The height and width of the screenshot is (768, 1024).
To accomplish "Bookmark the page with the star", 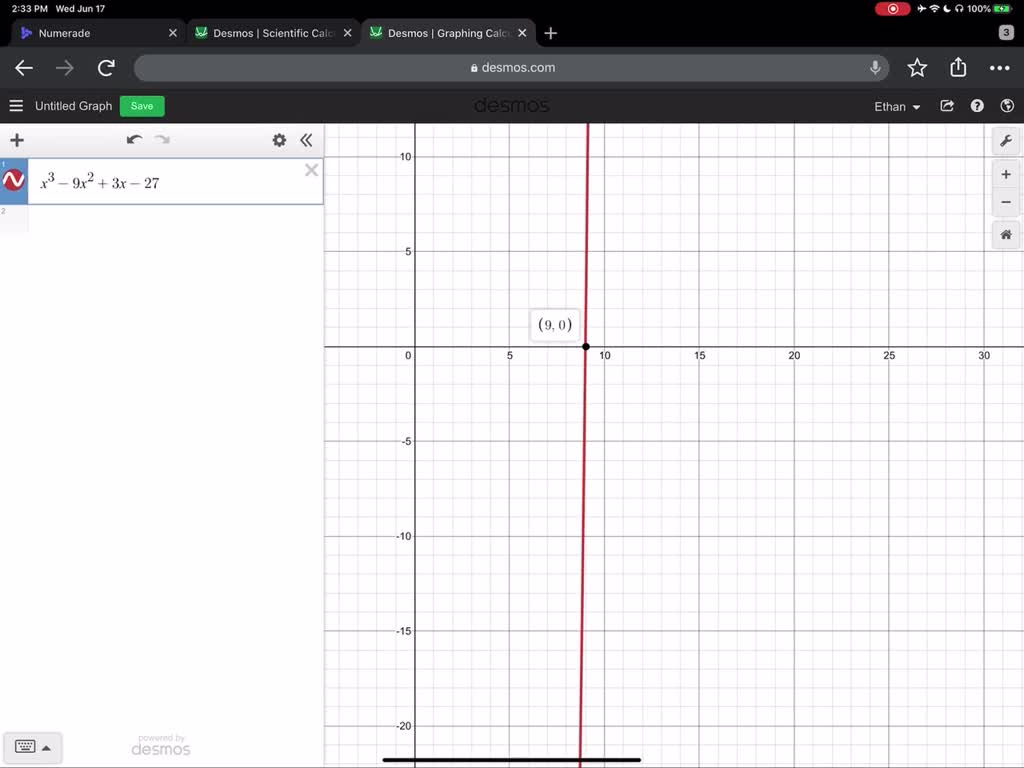I will pos(916,67).
